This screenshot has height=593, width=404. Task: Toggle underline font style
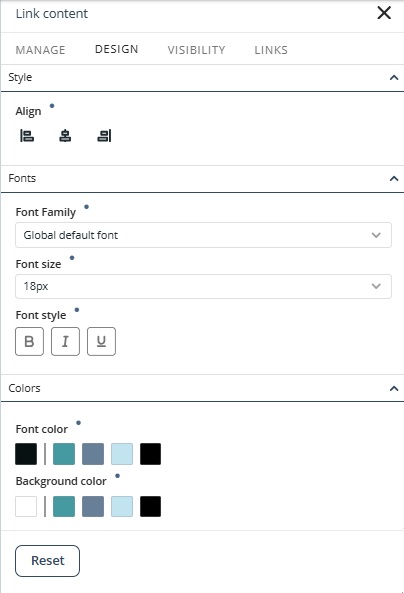tap(101, 342)
